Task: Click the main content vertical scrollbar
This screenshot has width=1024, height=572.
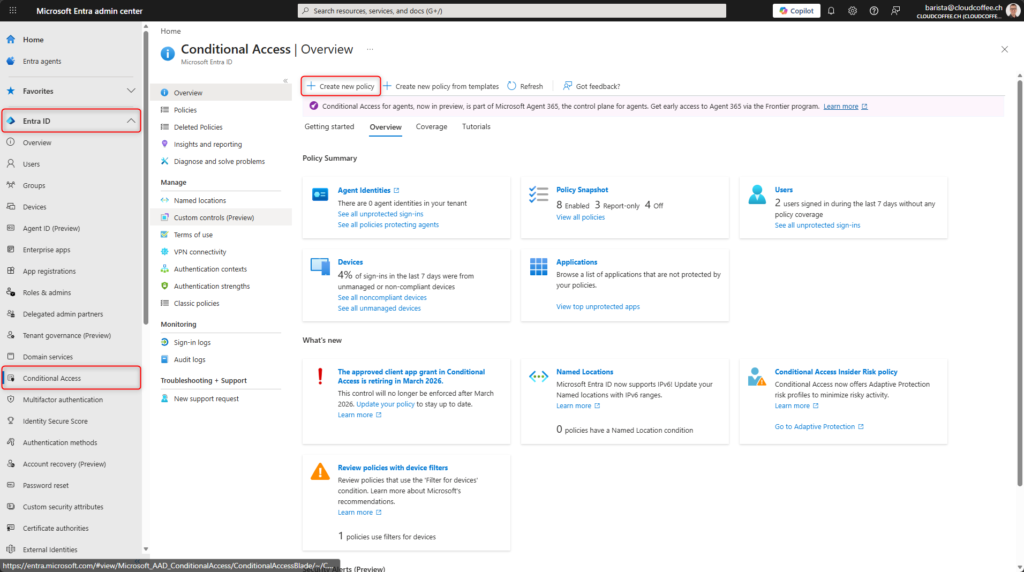Action: pyautogui.click(x=1019, y=281)
